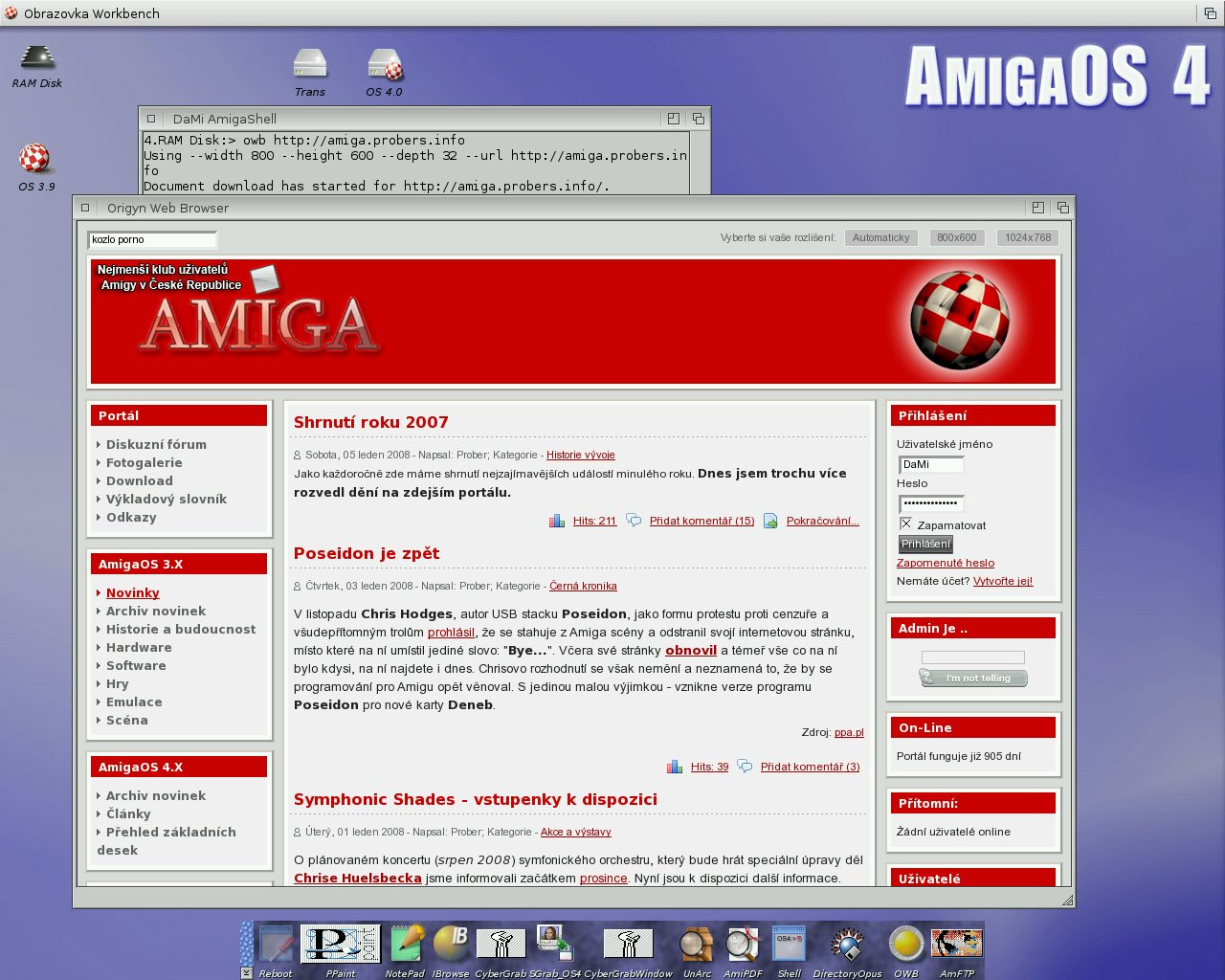Open Scéna menu item
1225x980 pixels.
127,720
